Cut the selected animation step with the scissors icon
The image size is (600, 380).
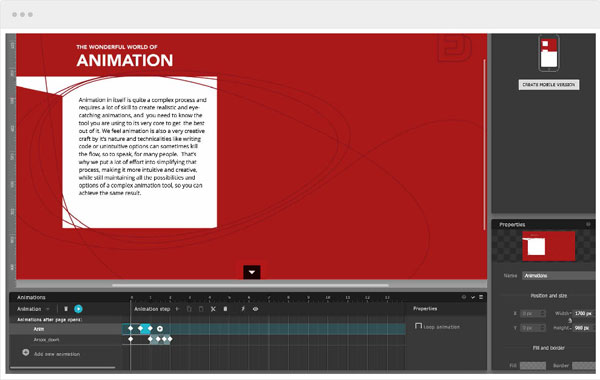coord(213,309)
